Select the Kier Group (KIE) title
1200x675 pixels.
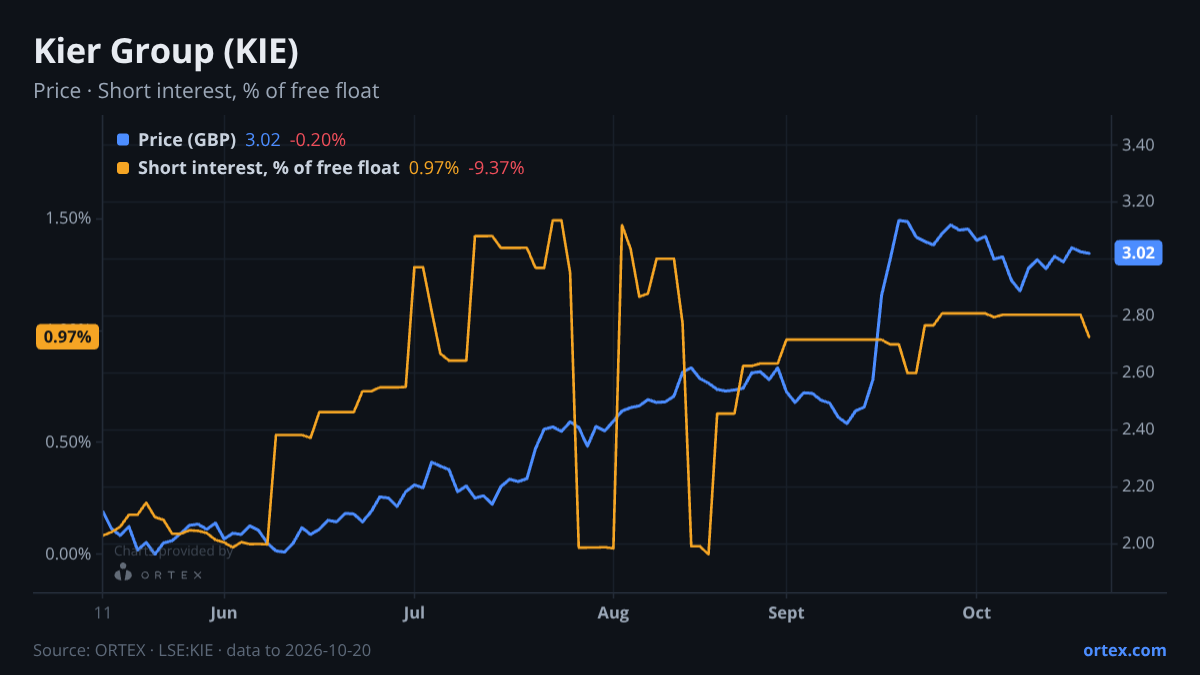[166, 51]
